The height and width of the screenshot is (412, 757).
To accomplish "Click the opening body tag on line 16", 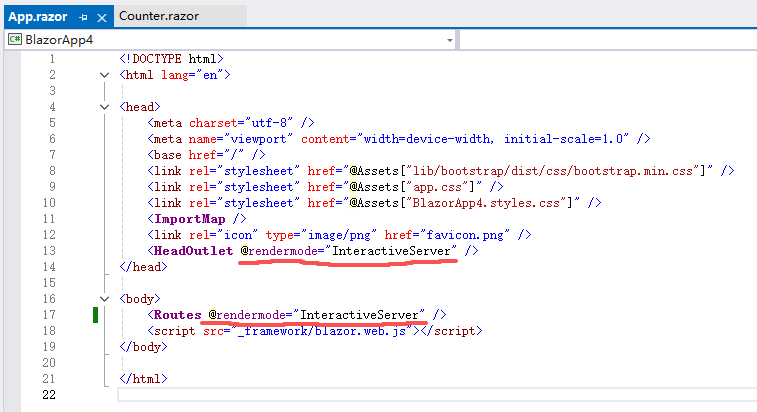I will [x=140, y=299].
